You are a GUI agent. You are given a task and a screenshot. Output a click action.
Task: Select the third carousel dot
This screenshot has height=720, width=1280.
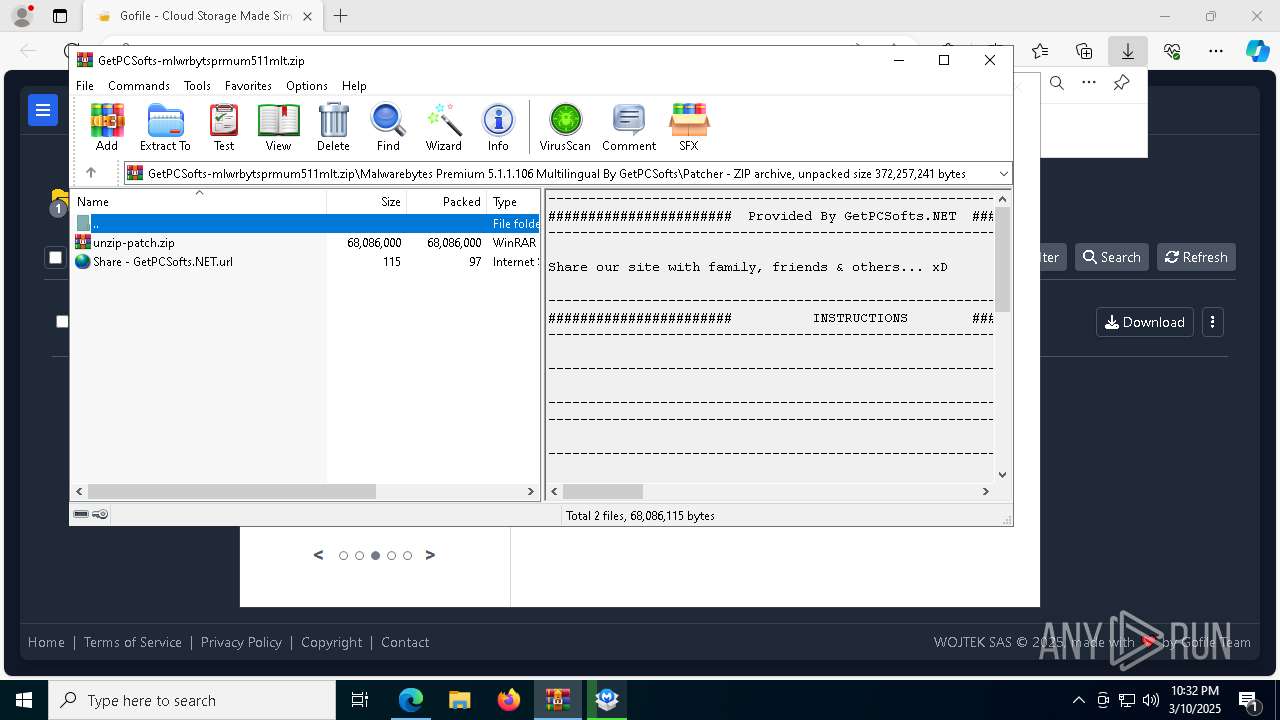point(375,555)
